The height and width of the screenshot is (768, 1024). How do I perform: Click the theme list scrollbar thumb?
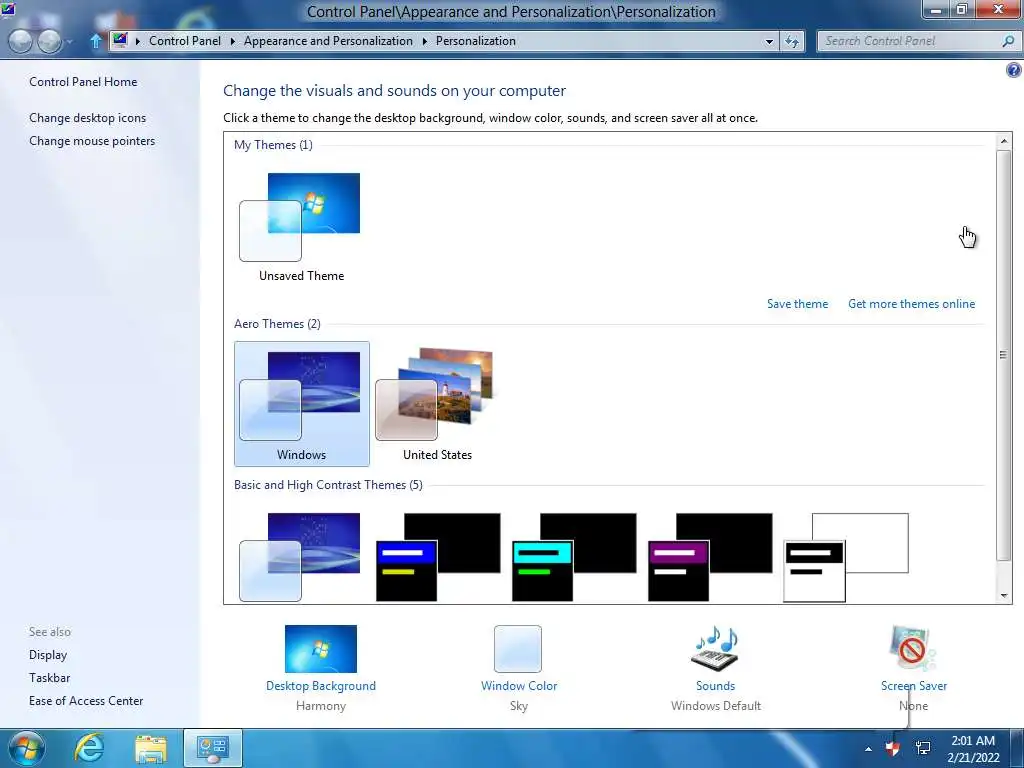click(1004, 355)
